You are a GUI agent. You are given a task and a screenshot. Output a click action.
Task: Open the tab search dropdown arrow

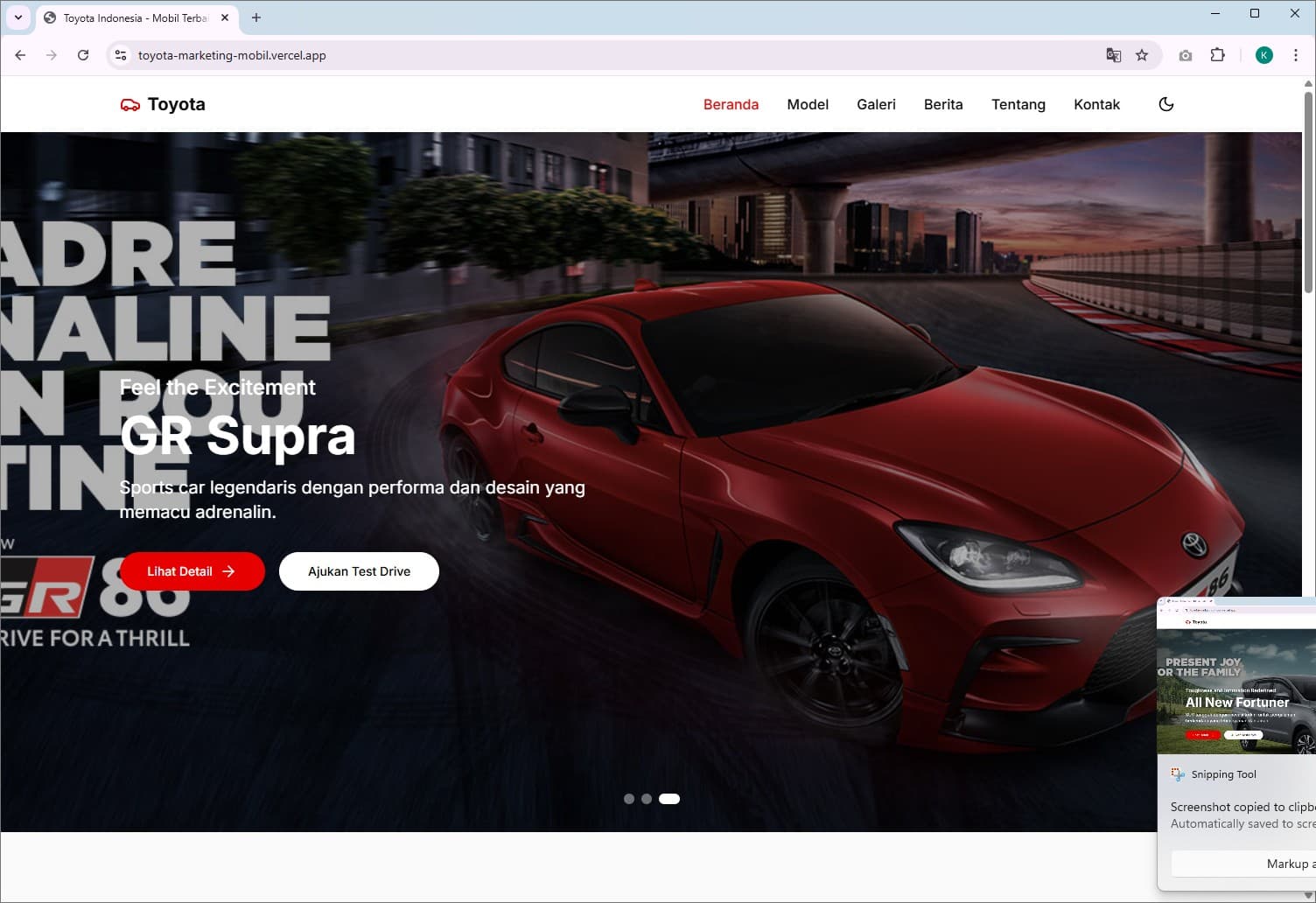coord(18,17)
